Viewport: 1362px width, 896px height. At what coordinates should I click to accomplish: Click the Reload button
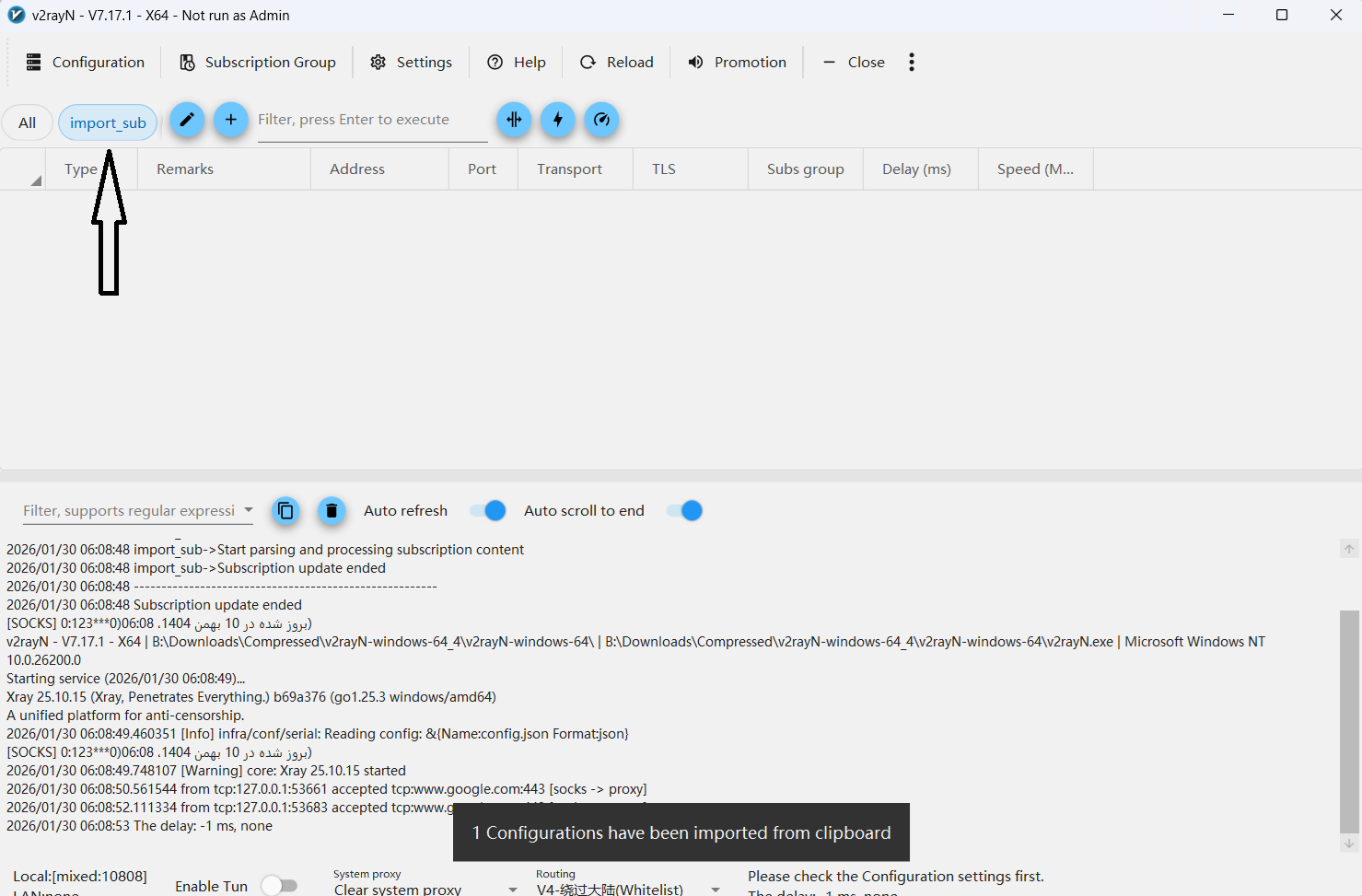617,62
